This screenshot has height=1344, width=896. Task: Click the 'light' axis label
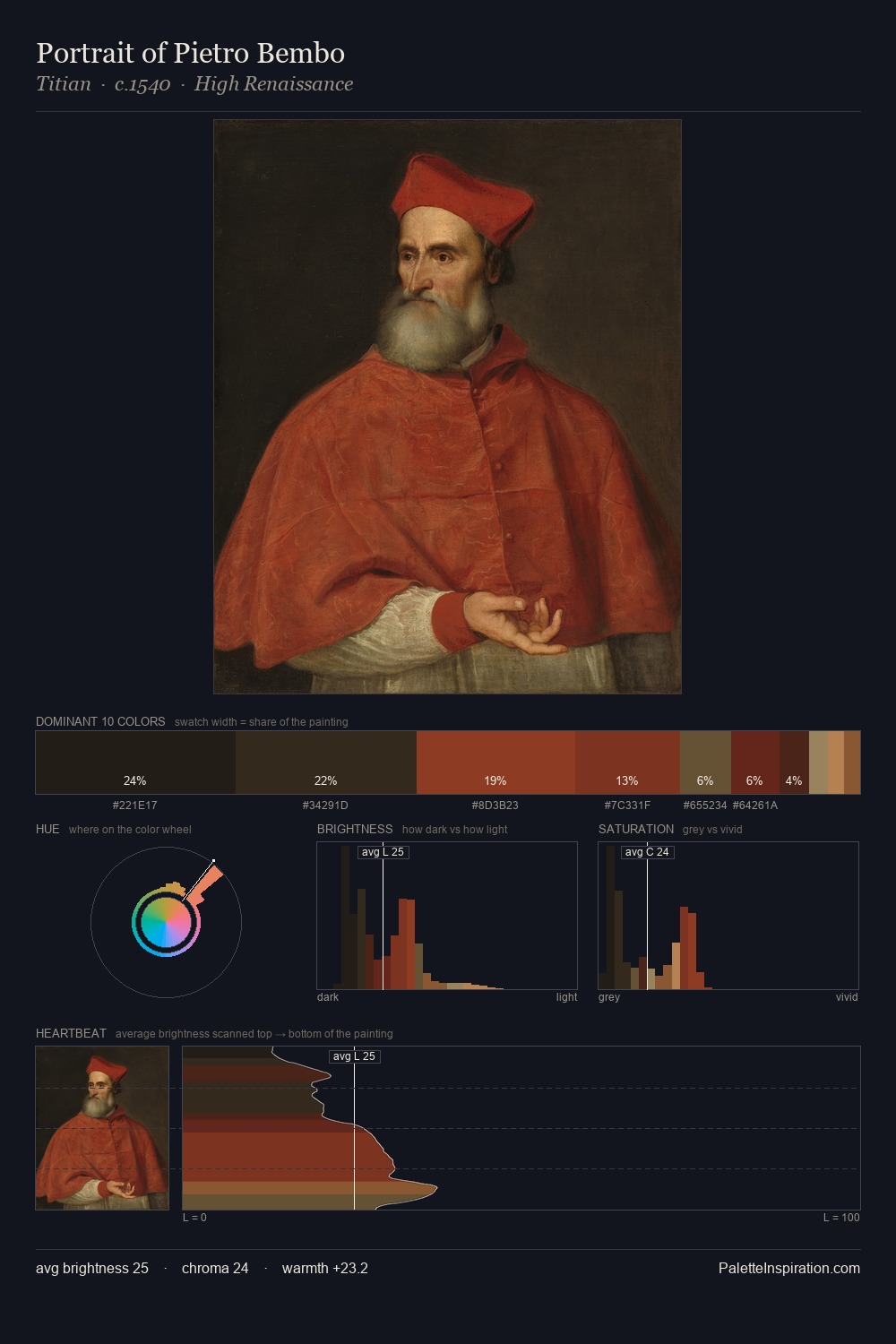pos(566,997)
